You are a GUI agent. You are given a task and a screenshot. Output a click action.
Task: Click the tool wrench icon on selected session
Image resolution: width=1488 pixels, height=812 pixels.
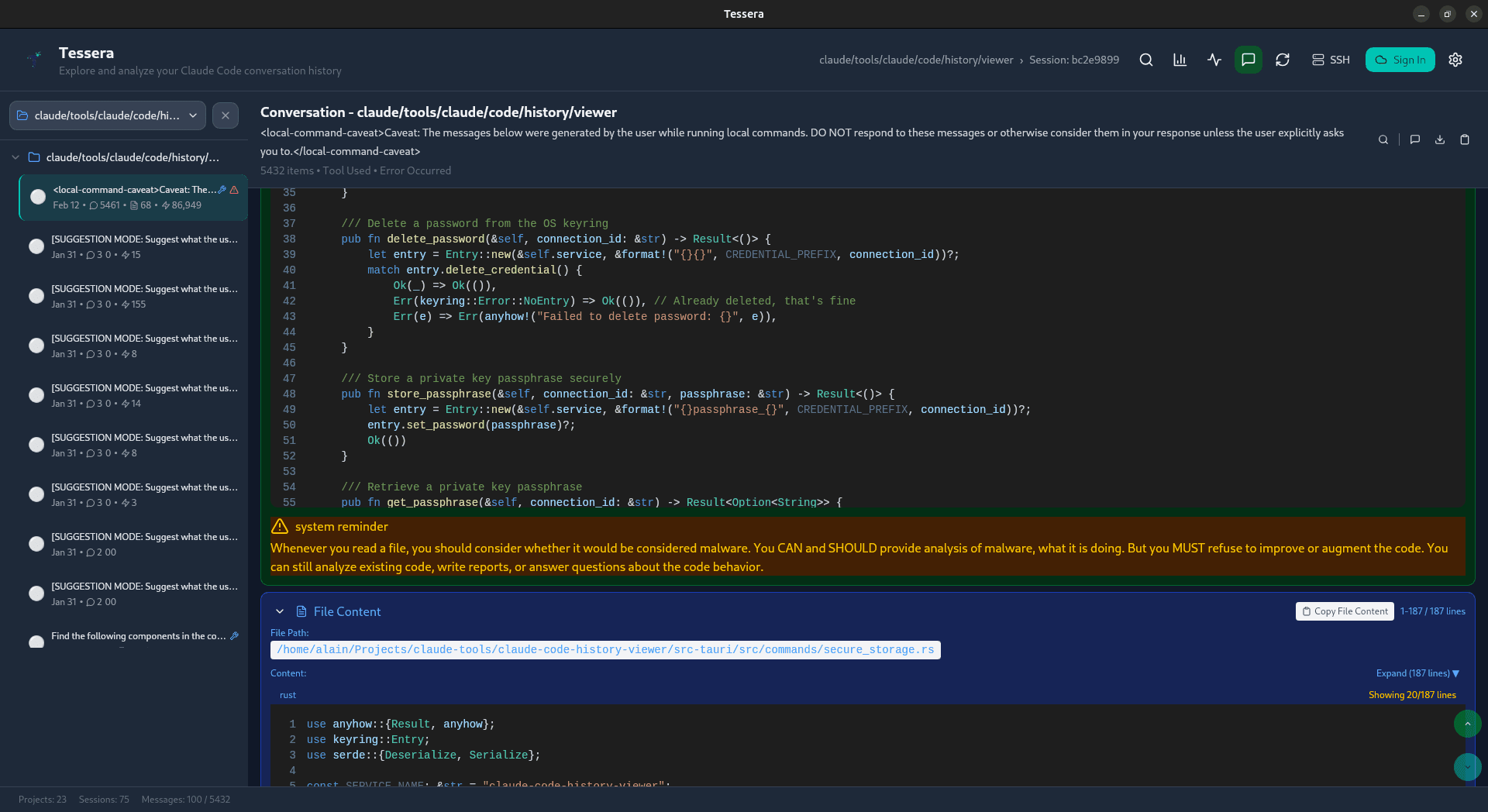222,190
